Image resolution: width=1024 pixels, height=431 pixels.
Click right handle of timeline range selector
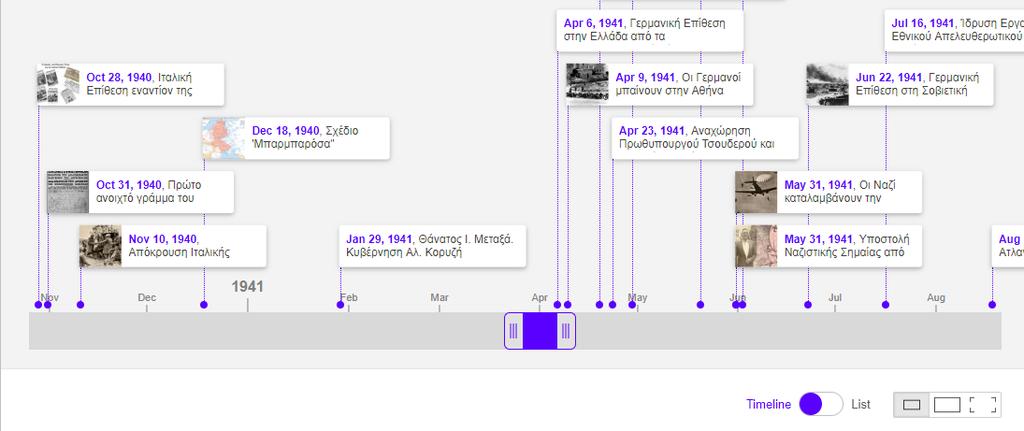click(x=566, y=331)
